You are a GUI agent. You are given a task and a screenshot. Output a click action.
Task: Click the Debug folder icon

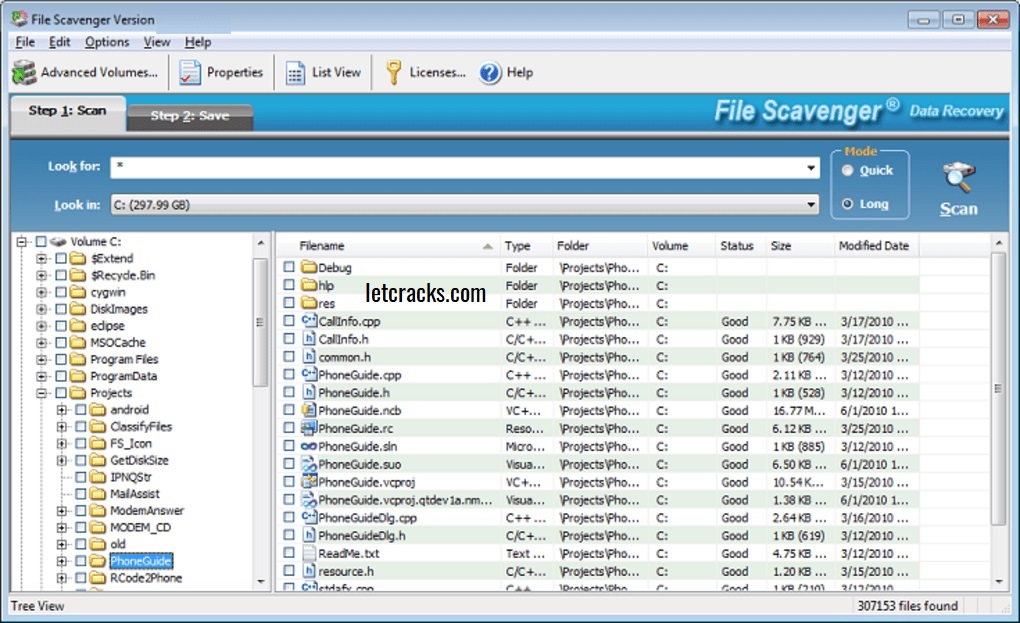pos(308,267)
